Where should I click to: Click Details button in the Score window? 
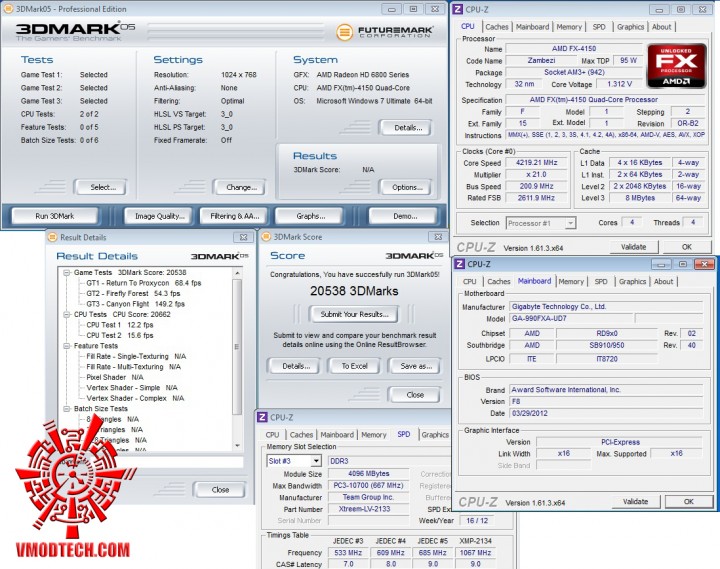click(295, 366)
